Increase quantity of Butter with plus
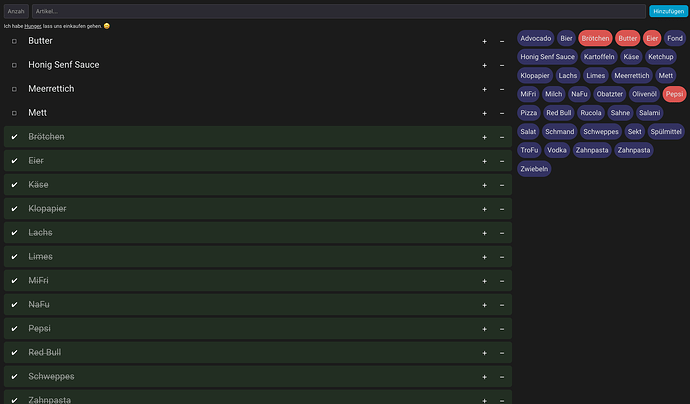 484,41
